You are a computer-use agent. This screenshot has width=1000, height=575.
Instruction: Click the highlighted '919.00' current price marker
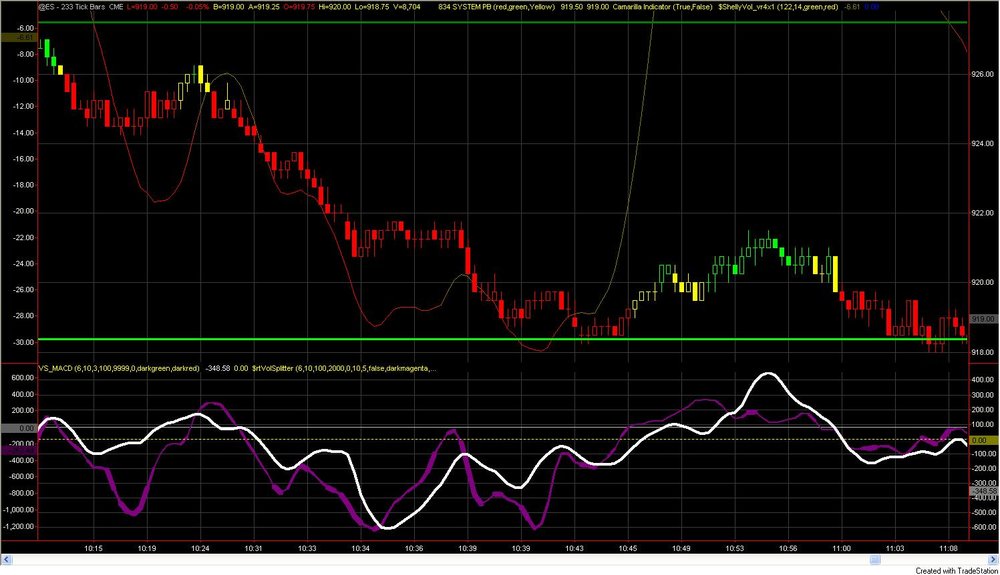(983, 319)
